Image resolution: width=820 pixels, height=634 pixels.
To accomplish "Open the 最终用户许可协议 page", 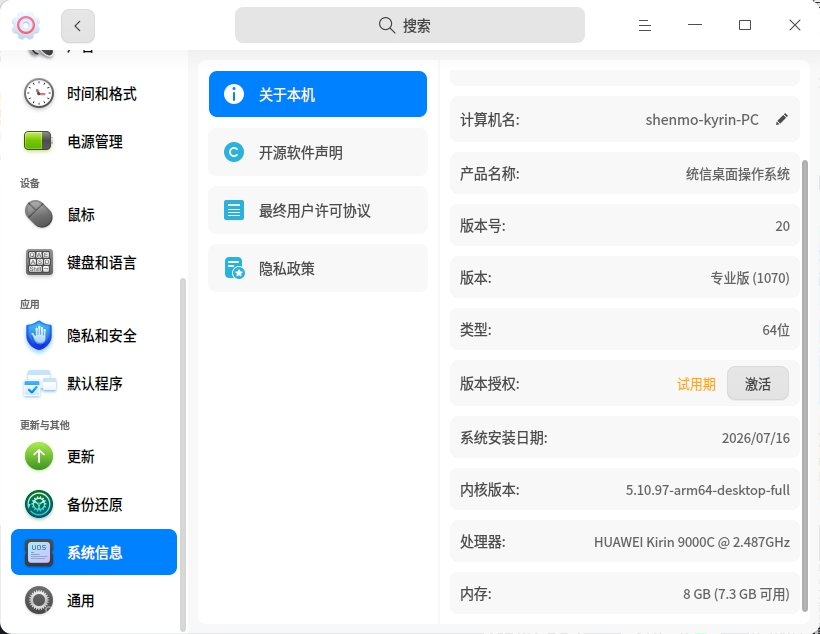I will click(x=317, y=210).
